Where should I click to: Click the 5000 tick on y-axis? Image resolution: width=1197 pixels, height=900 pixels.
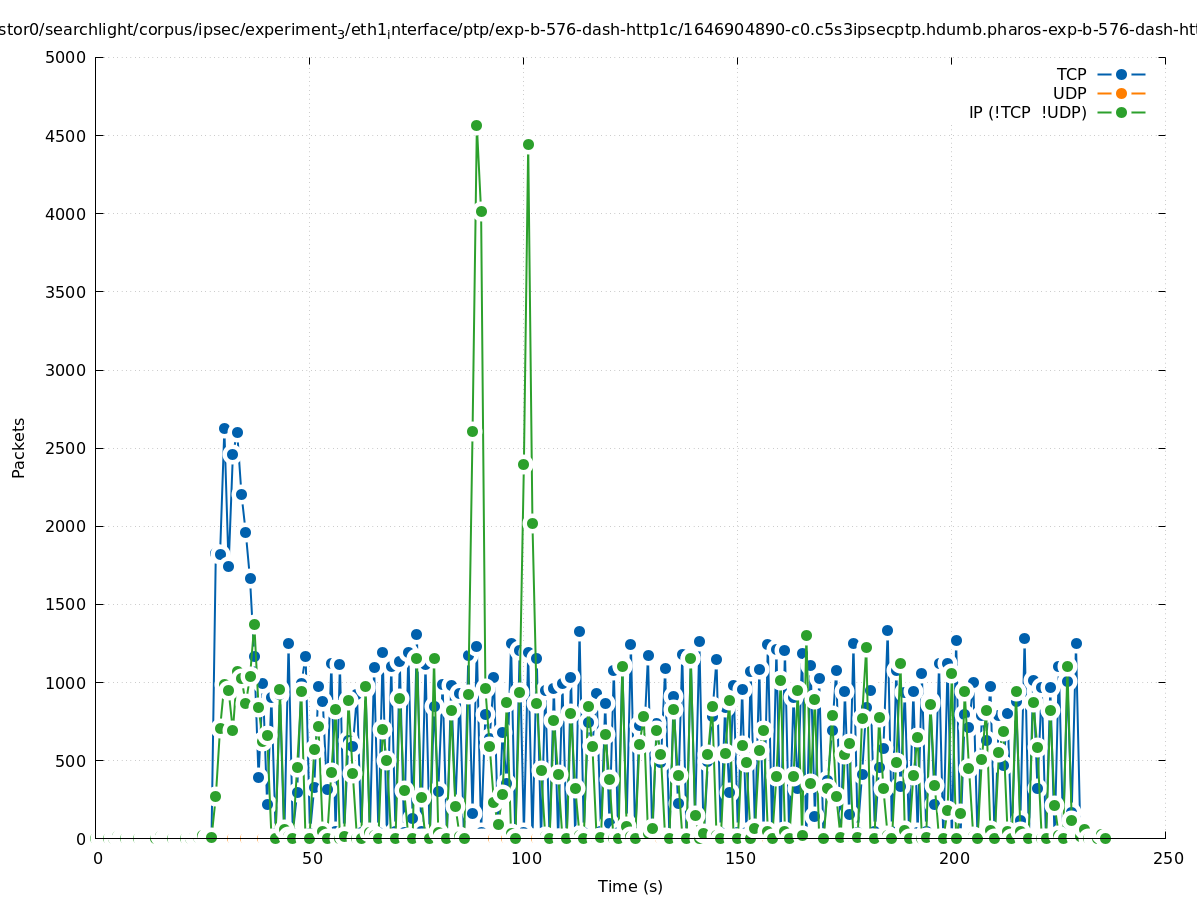pyautogui.click(x=67, y=57)
